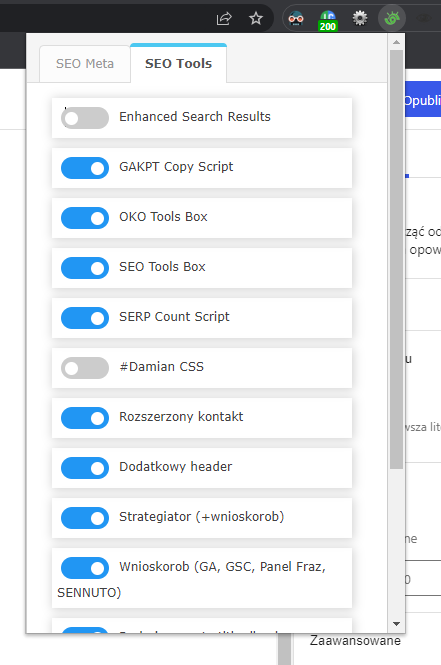Disable the SERP Count Script switch
The image size is (441, 665).
tap(85, 318)
